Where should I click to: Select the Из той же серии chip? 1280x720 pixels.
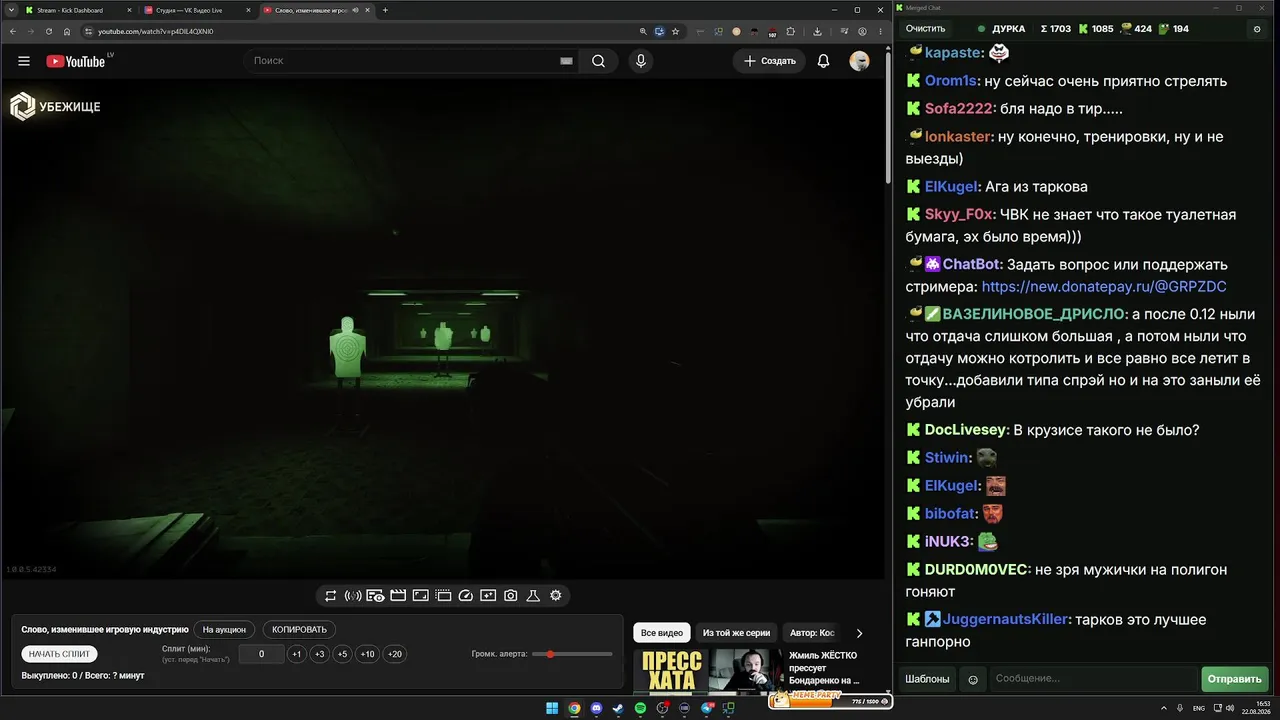[x=736, y=633]
